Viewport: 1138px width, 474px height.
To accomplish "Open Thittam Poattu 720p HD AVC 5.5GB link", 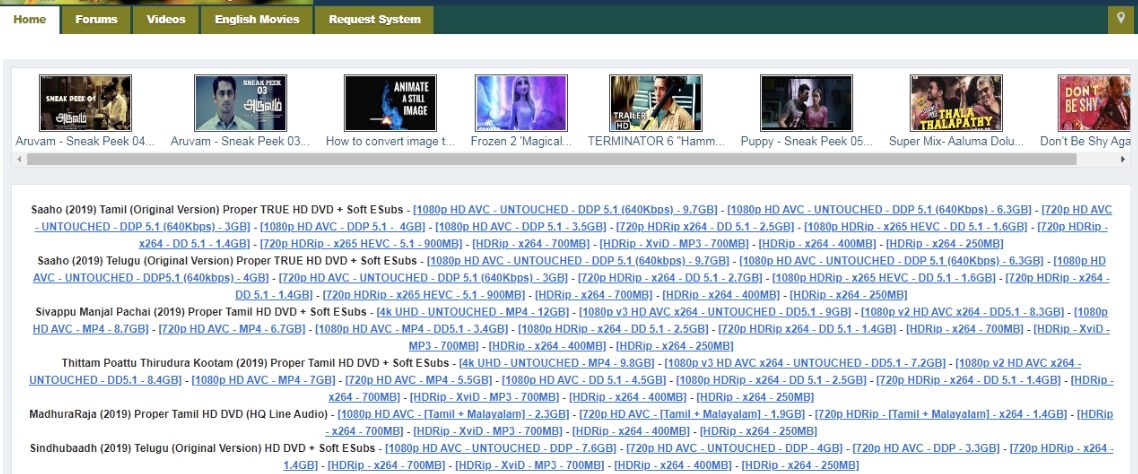I will point(419,380).
